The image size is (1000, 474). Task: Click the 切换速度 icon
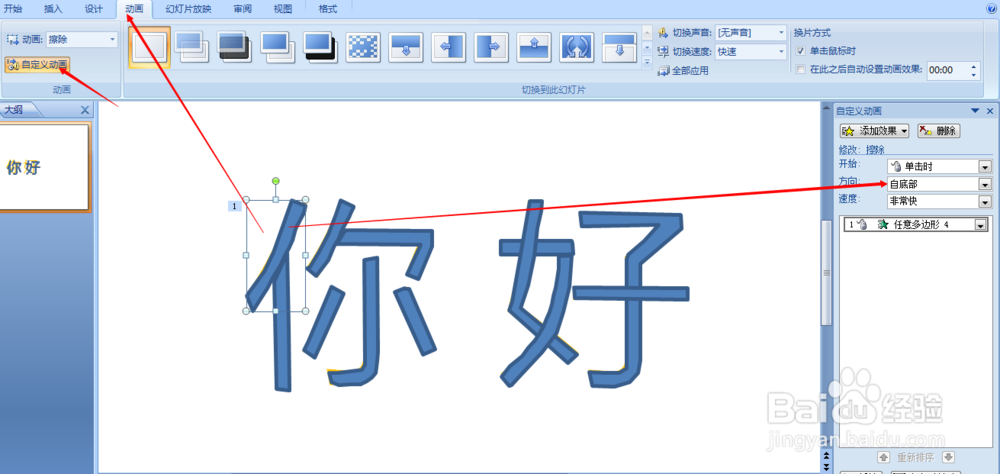(x=663, y=52)
